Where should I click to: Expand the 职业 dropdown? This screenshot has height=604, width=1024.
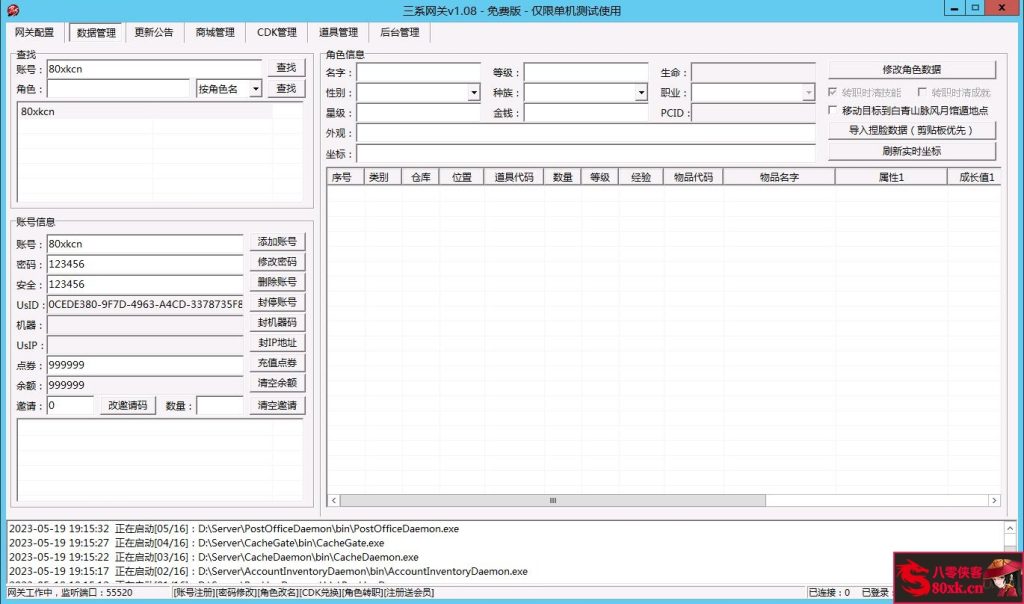coord(810,92)
